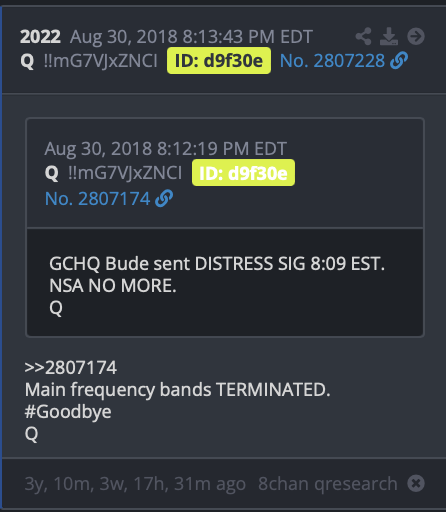Click the share icon on post 2022
The image size is (446, 512).
tap(363, 36)
